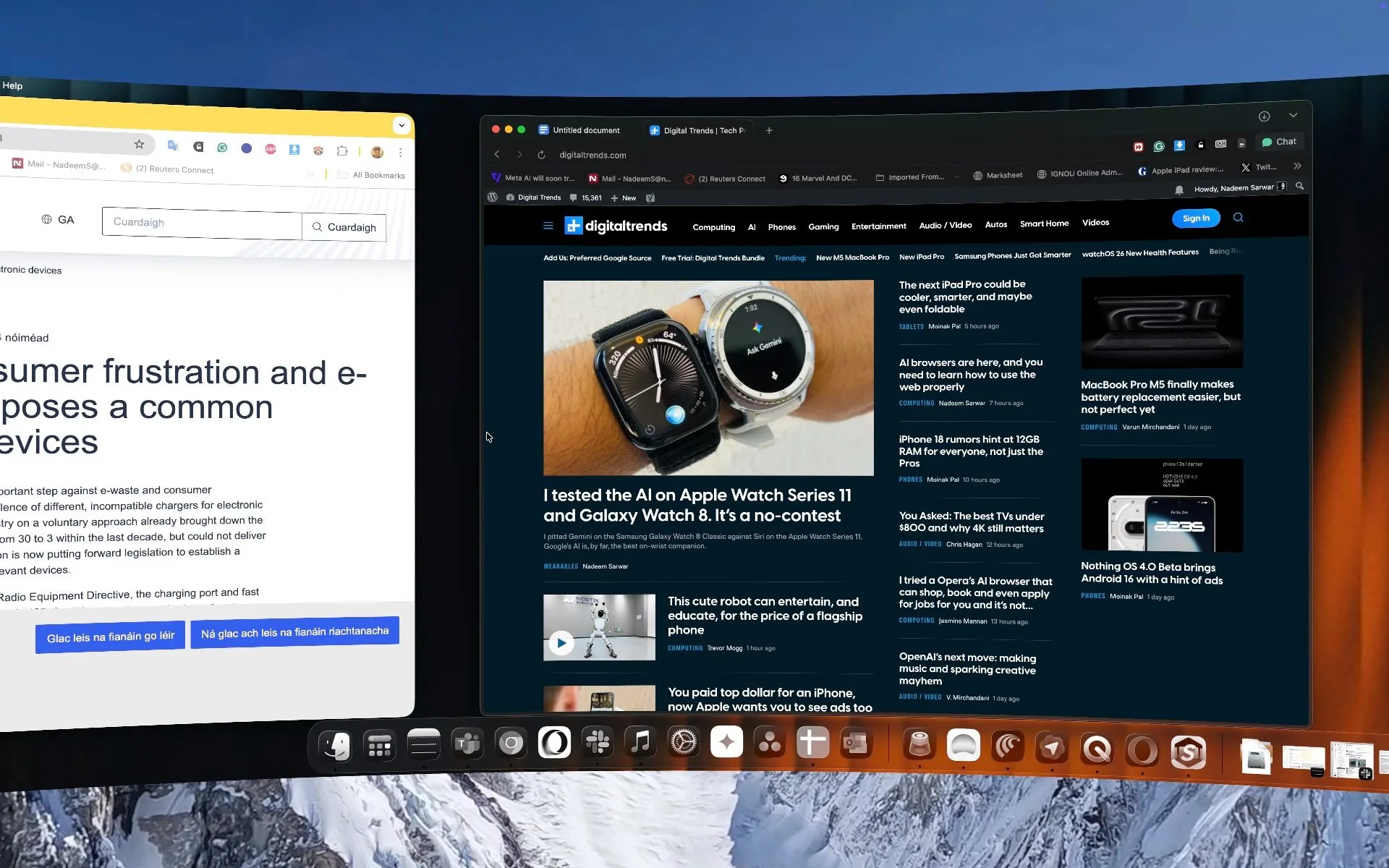Open the Chrome profile avatar
The width and height of the screenshot is (1389, 868).
point(377,152)
